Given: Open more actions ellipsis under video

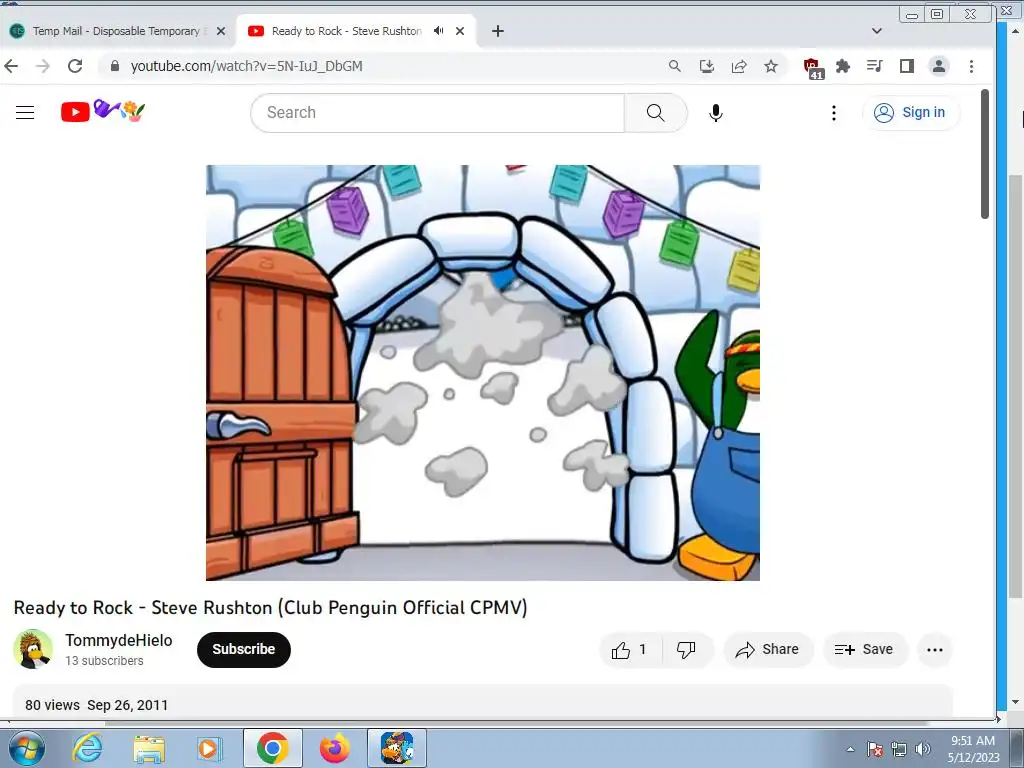Looking at the screenshot, I should [x=935, y=650].
